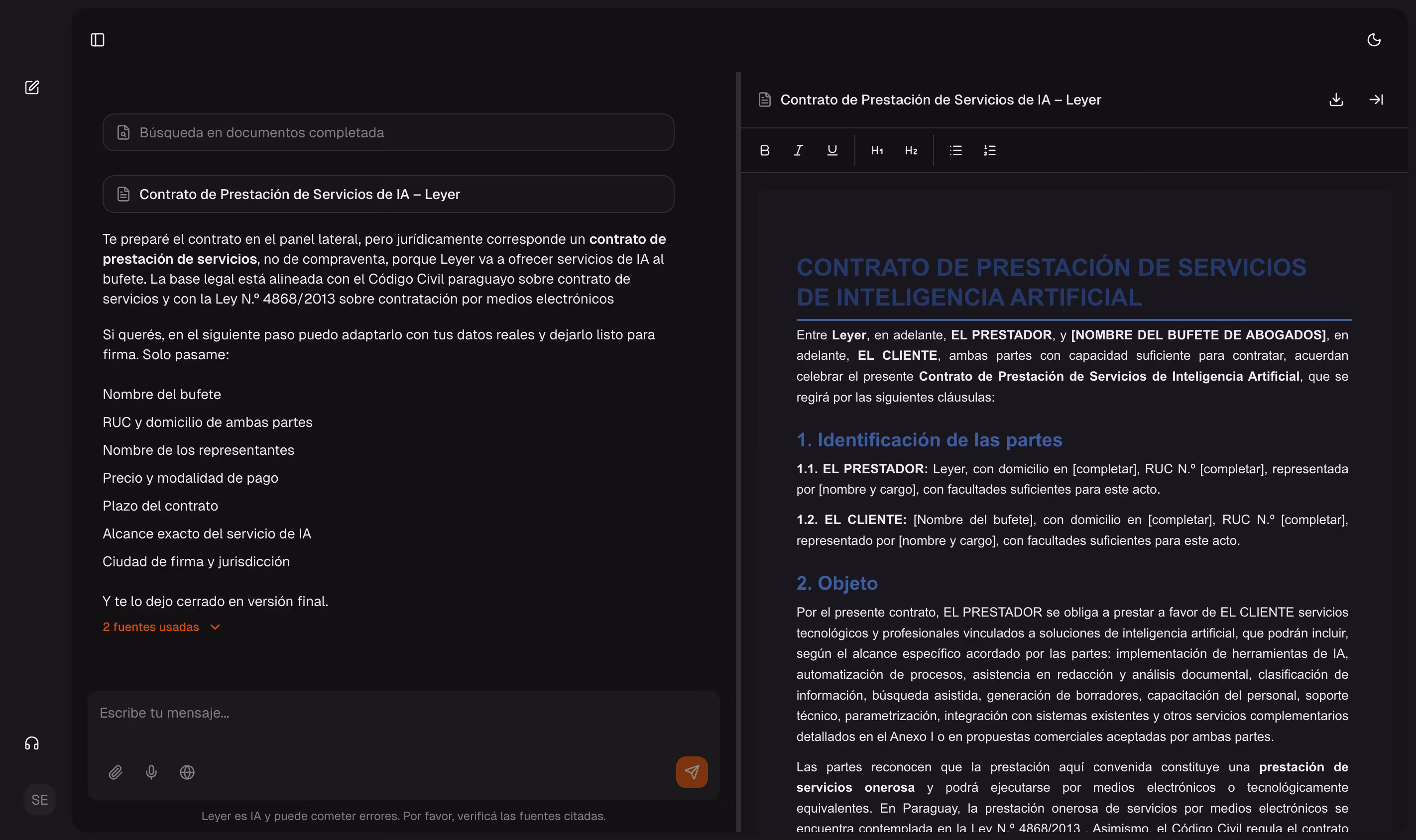The width and height of the screenshot is (1416, 840).
Task: Download the contract document
Action: pyautogui.click(x=1337, y=99)
